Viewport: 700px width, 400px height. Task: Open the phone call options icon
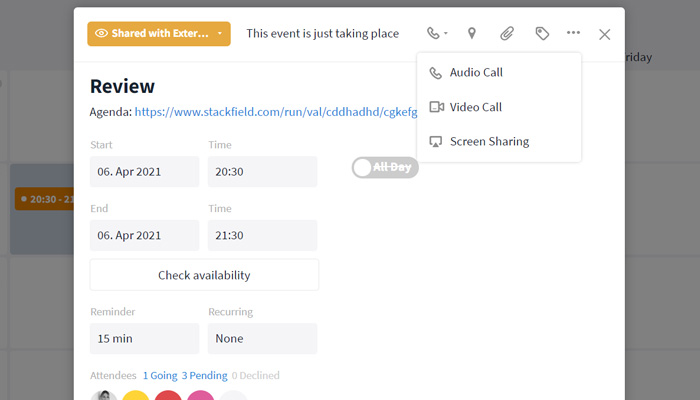pyautogui.click(x=437, y=33)
